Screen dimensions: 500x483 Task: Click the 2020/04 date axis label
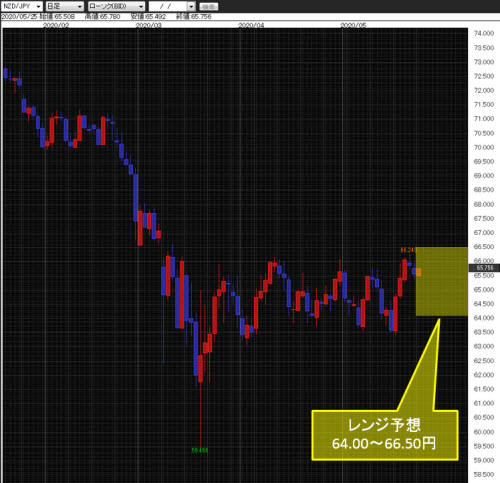[x=251, y=25]
